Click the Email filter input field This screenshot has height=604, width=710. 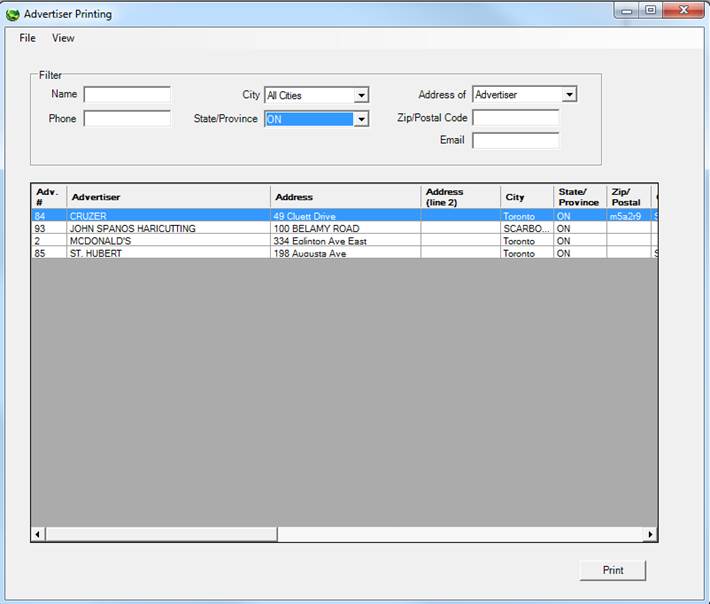click(x=515, y=141)
